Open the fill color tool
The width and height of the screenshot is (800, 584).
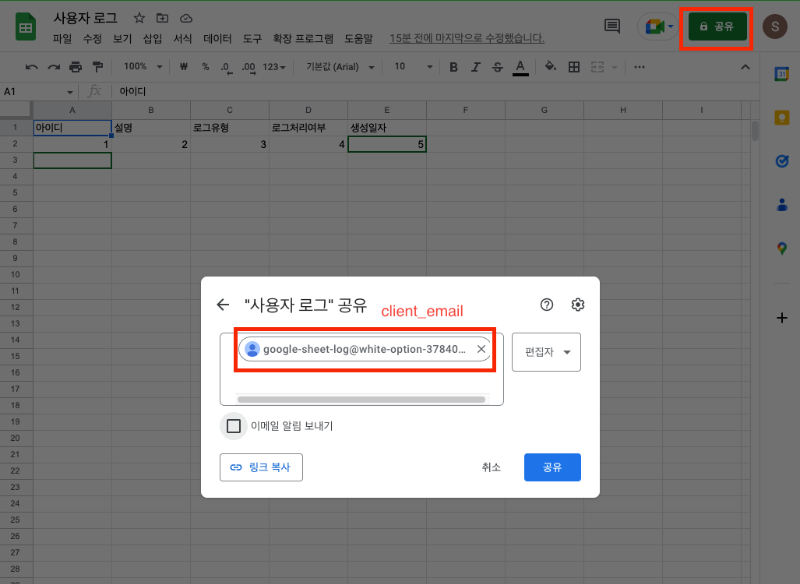click(549, 67)
